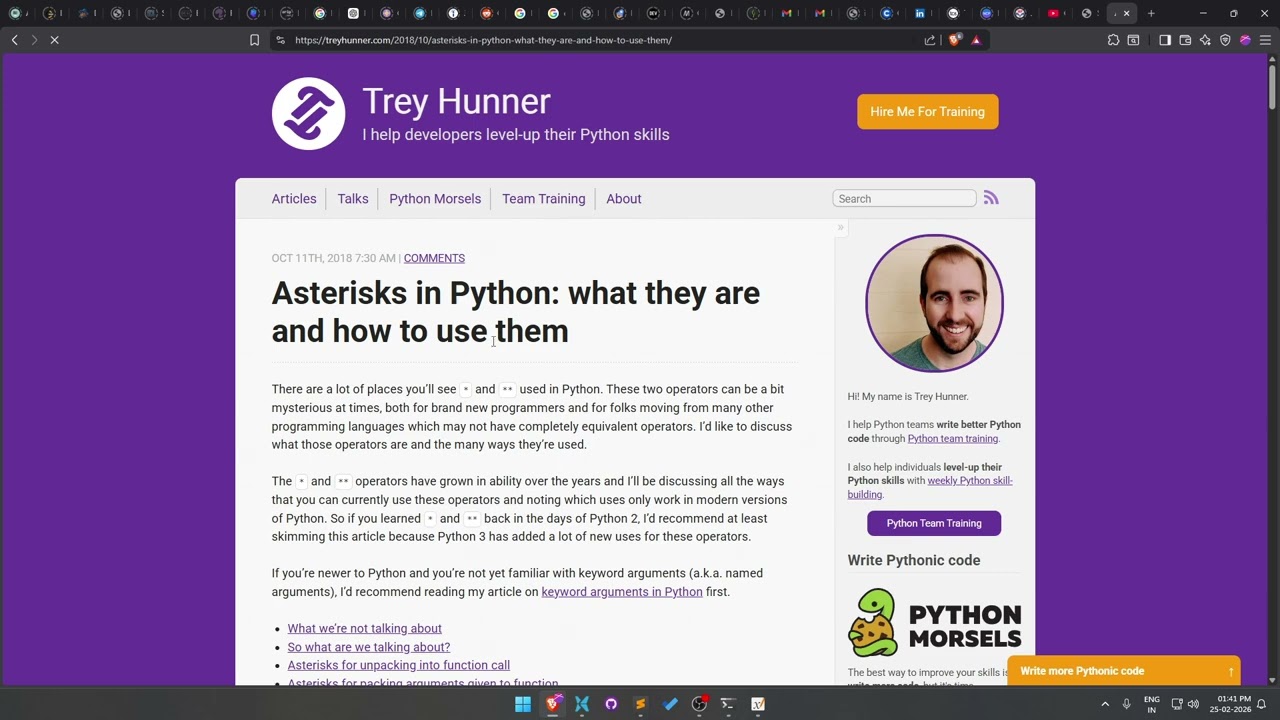The height and width of the screenshot is (720, 1280).
Task: Open the Talks menu item
Action: 353,199
